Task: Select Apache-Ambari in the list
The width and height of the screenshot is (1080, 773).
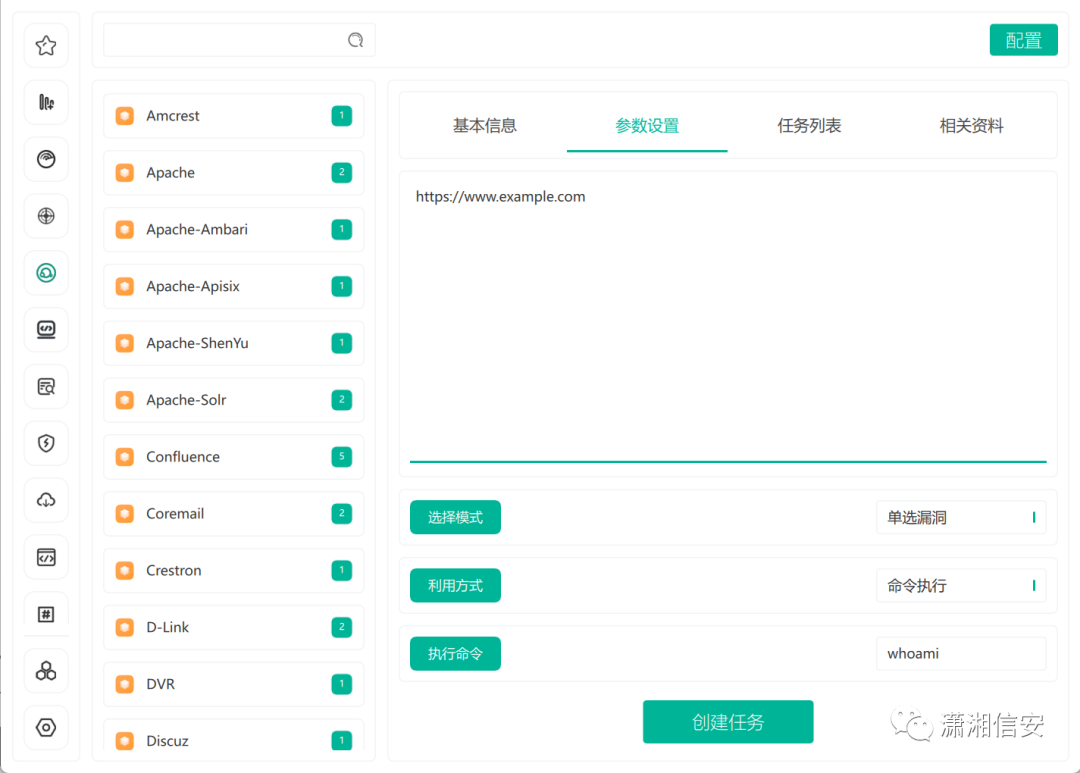Action: [233, 229]
